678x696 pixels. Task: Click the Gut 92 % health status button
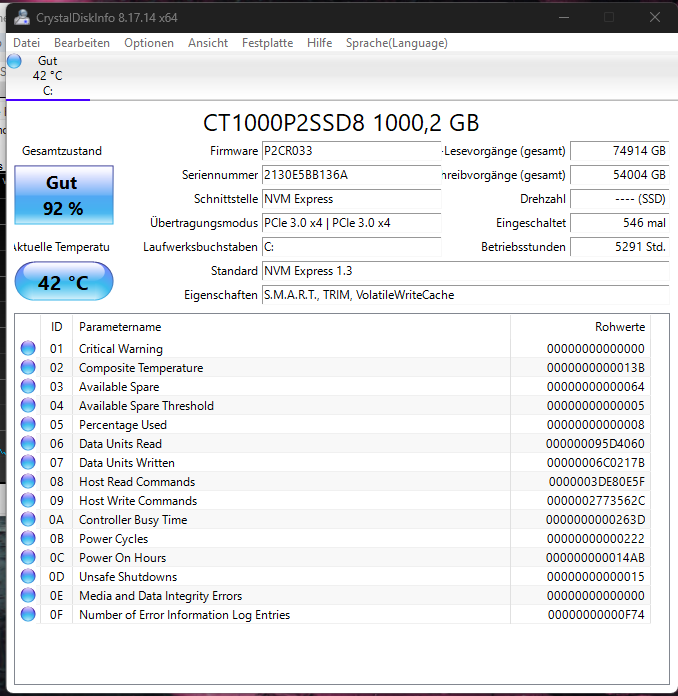click(64, 195)
